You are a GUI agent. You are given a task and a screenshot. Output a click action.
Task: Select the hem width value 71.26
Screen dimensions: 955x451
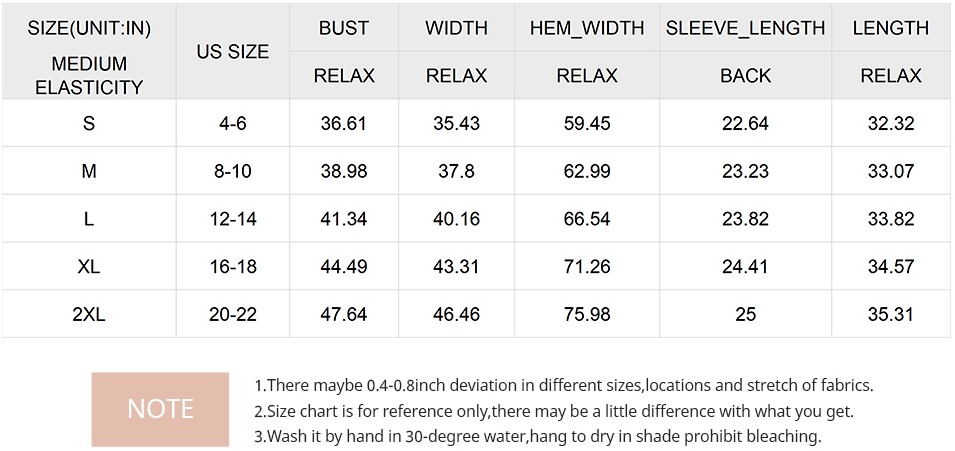587,266
